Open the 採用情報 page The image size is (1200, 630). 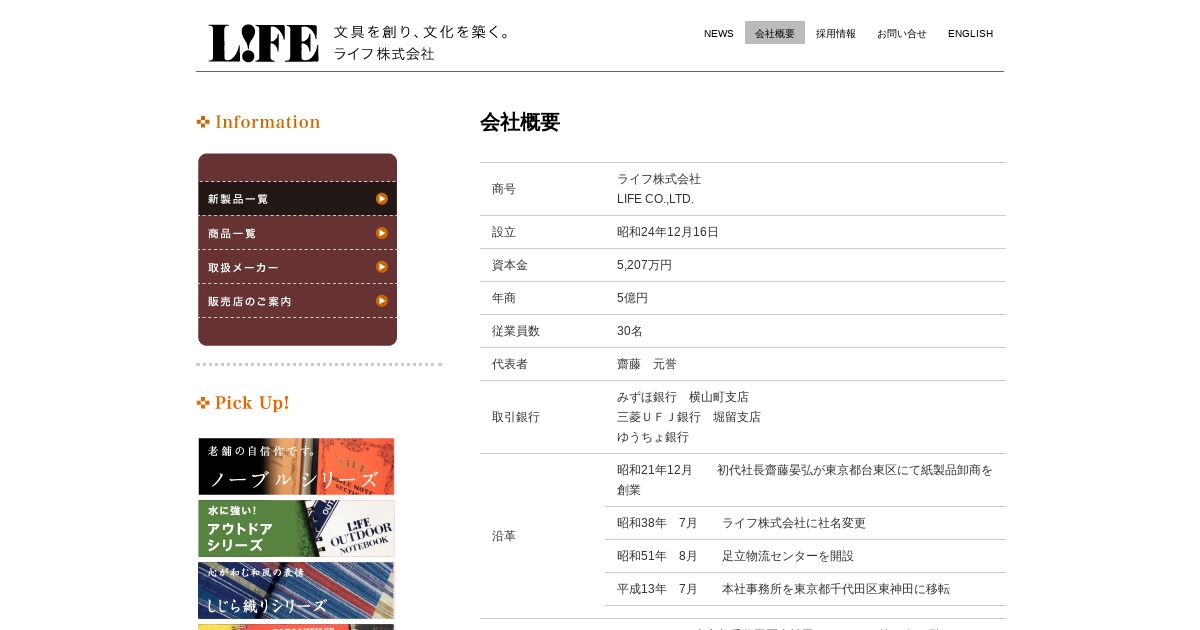click(836, 33)
